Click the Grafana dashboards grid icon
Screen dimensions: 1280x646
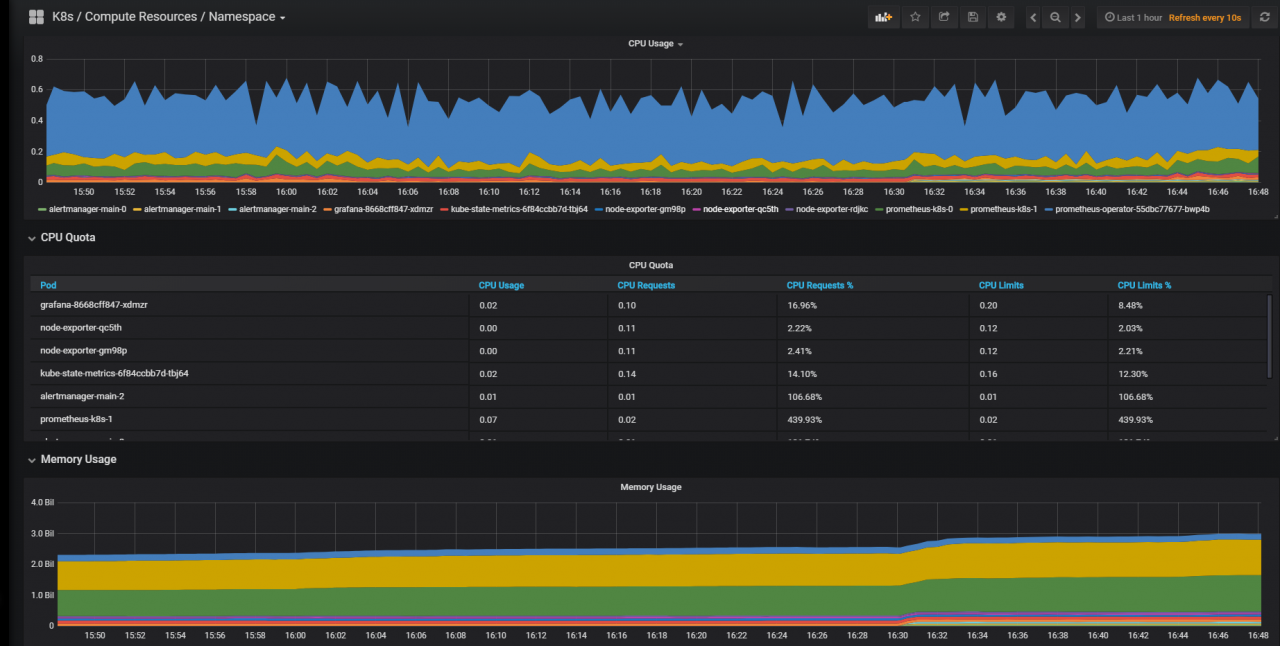[36, 17]
